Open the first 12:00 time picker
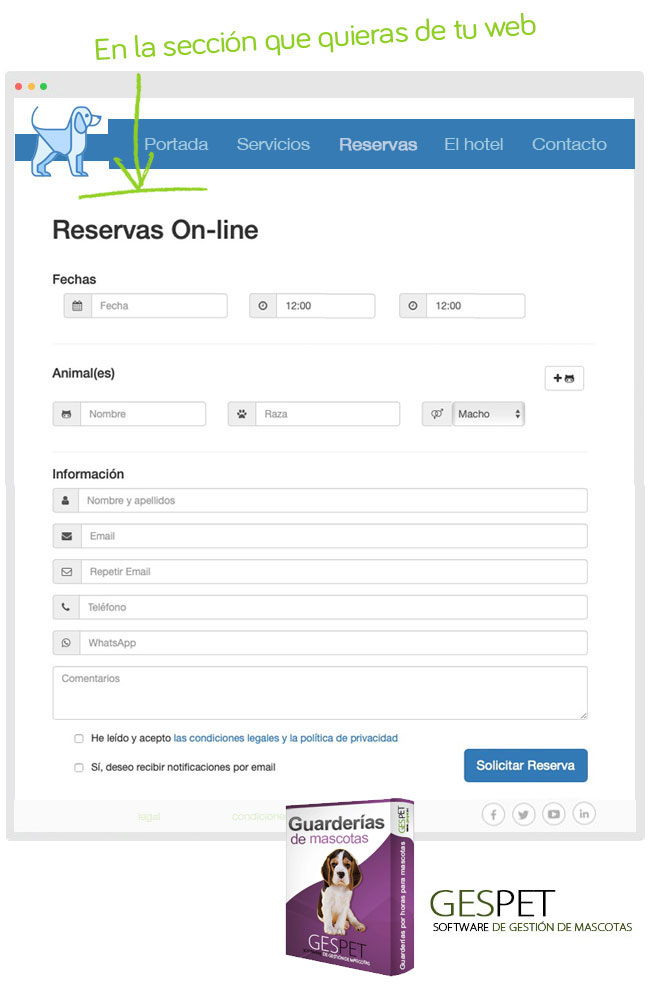 point(325,306)
